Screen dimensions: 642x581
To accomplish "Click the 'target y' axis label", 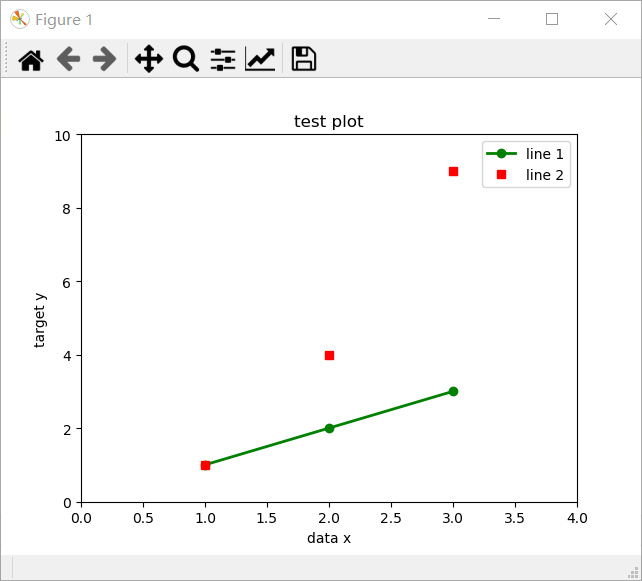I will 40,321.
